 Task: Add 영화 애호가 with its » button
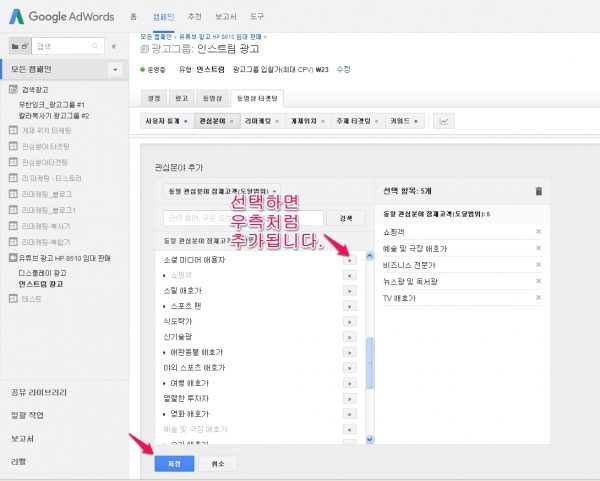click(x=349, y=414)
